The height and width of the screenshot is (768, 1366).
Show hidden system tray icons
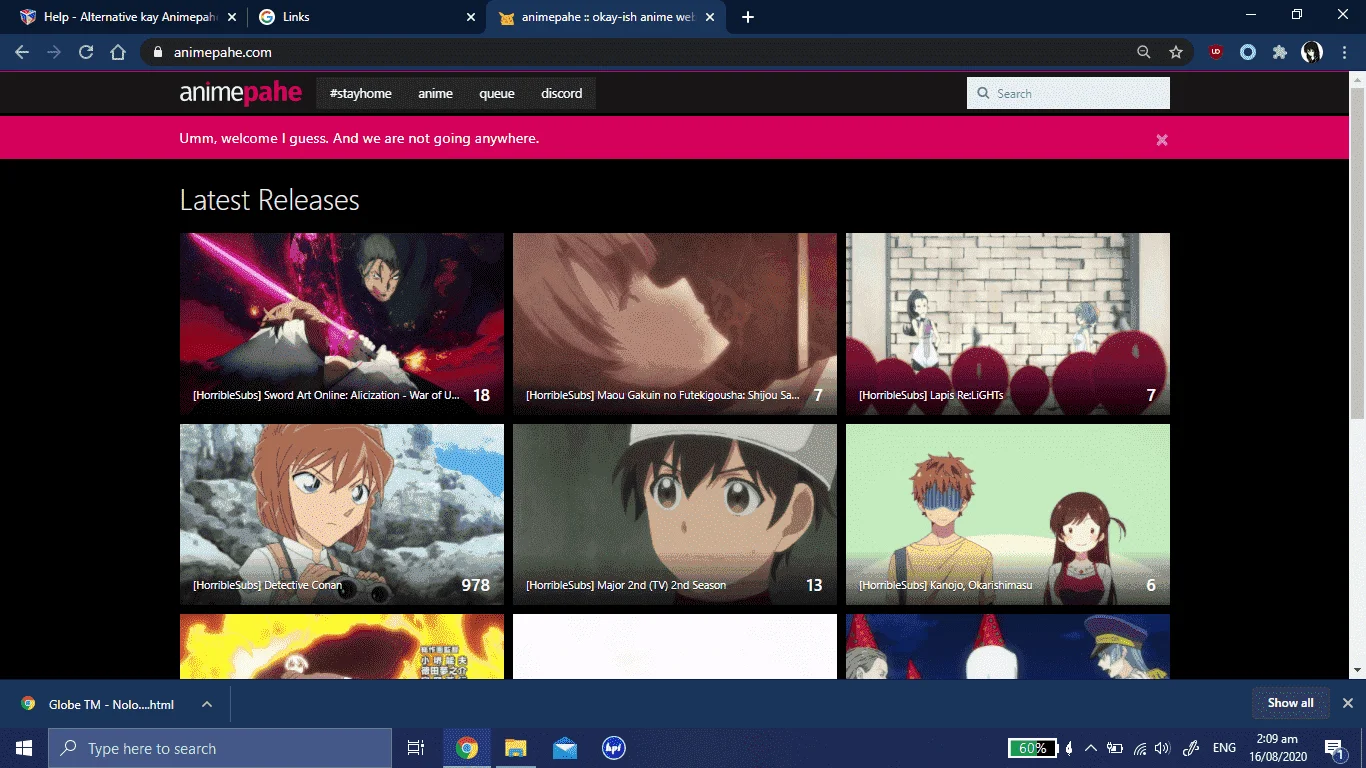click(x=1091, y=748)
